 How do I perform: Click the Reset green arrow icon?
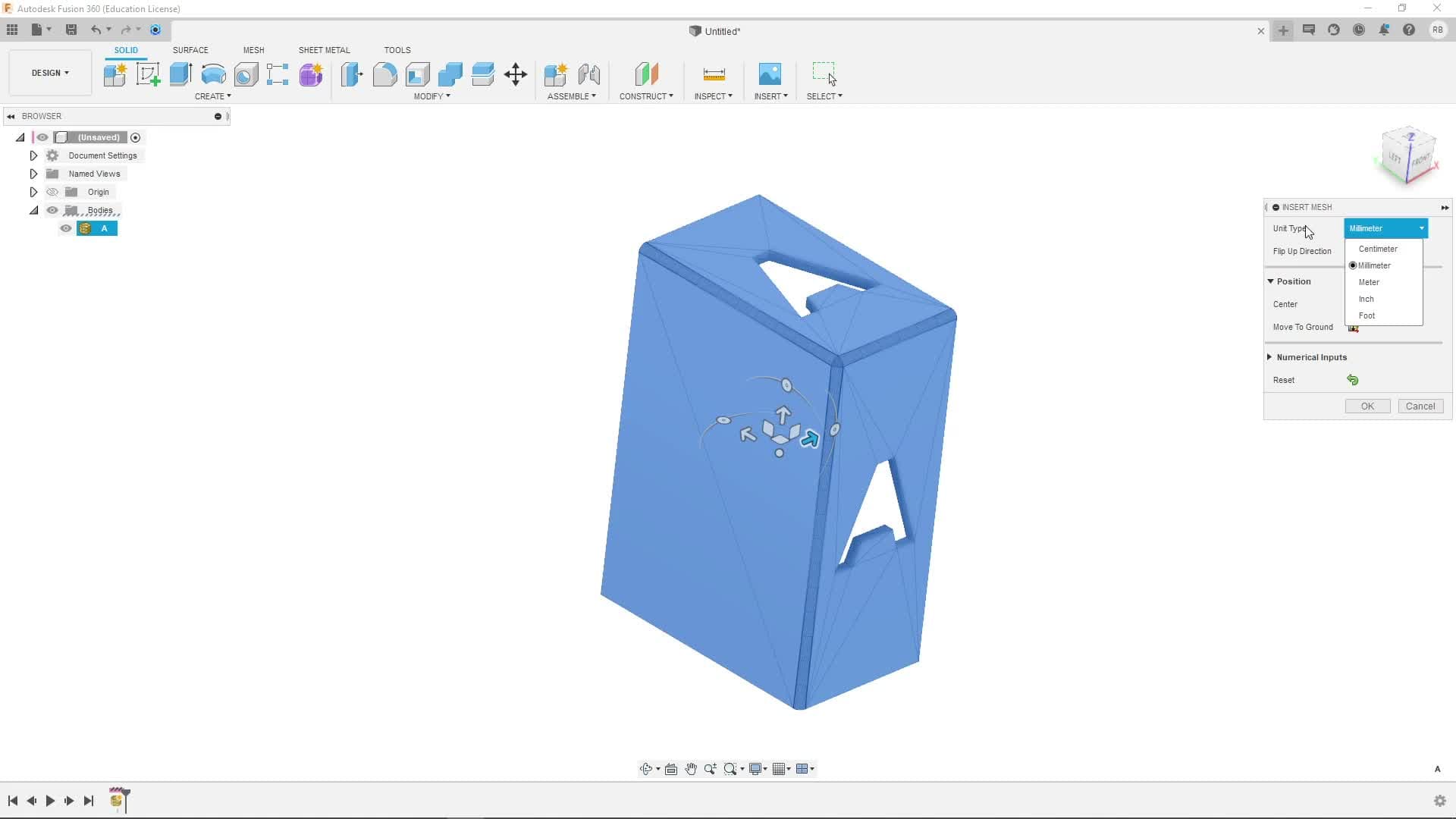pos(1353,380)
